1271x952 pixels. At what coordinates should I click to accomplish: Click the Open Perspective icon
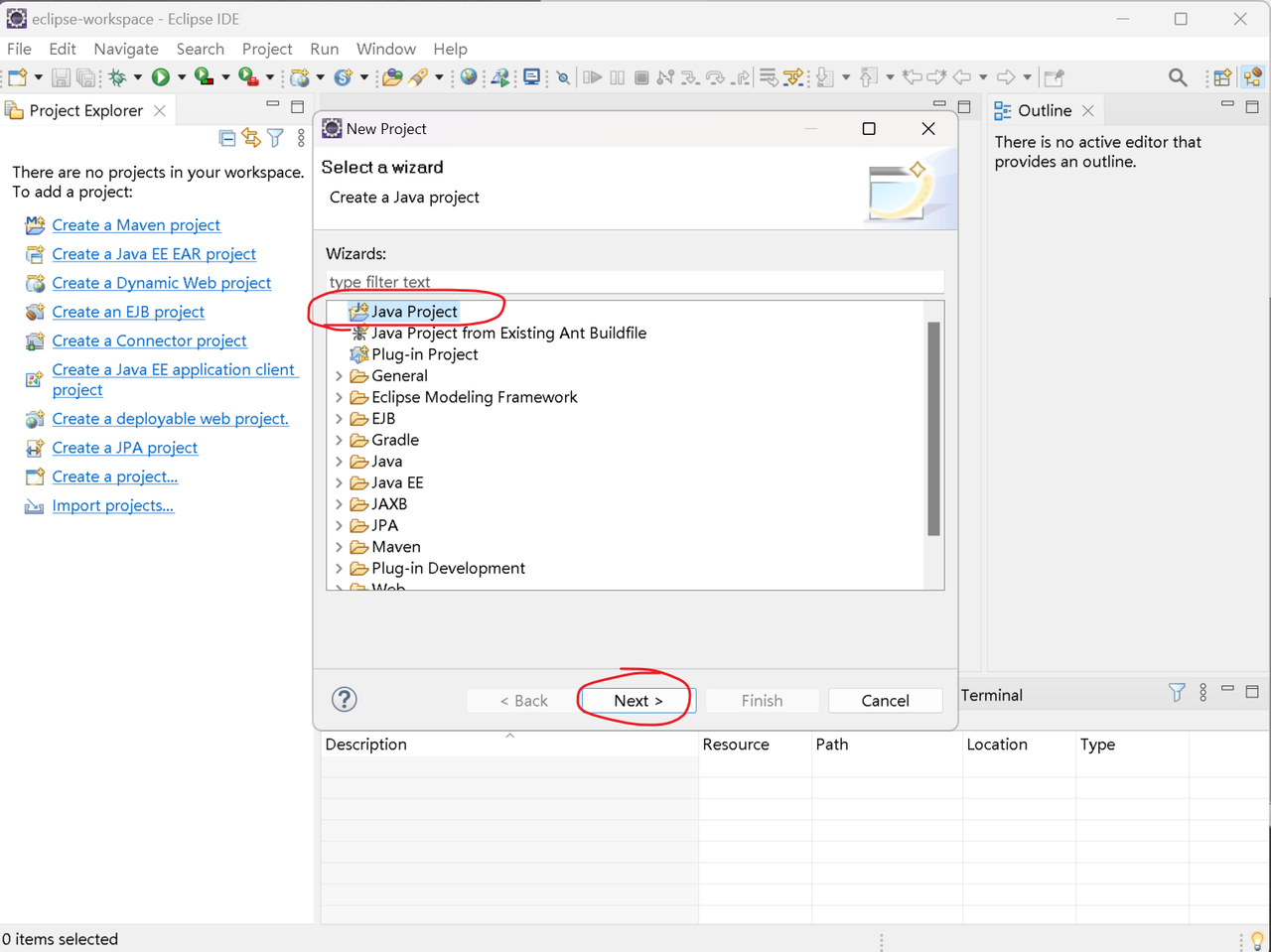[1222, 77]
